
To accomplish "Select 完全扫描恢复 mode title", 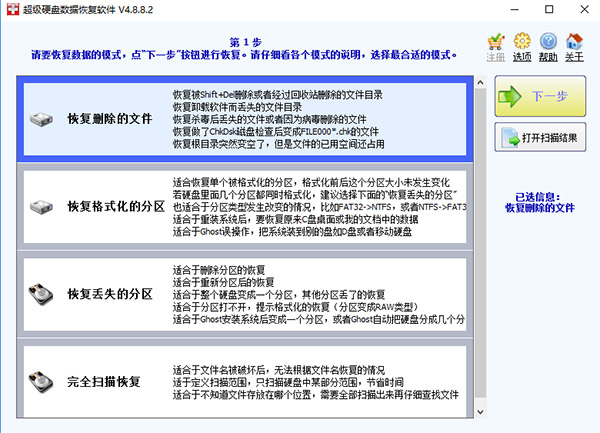I will (104, 382).
